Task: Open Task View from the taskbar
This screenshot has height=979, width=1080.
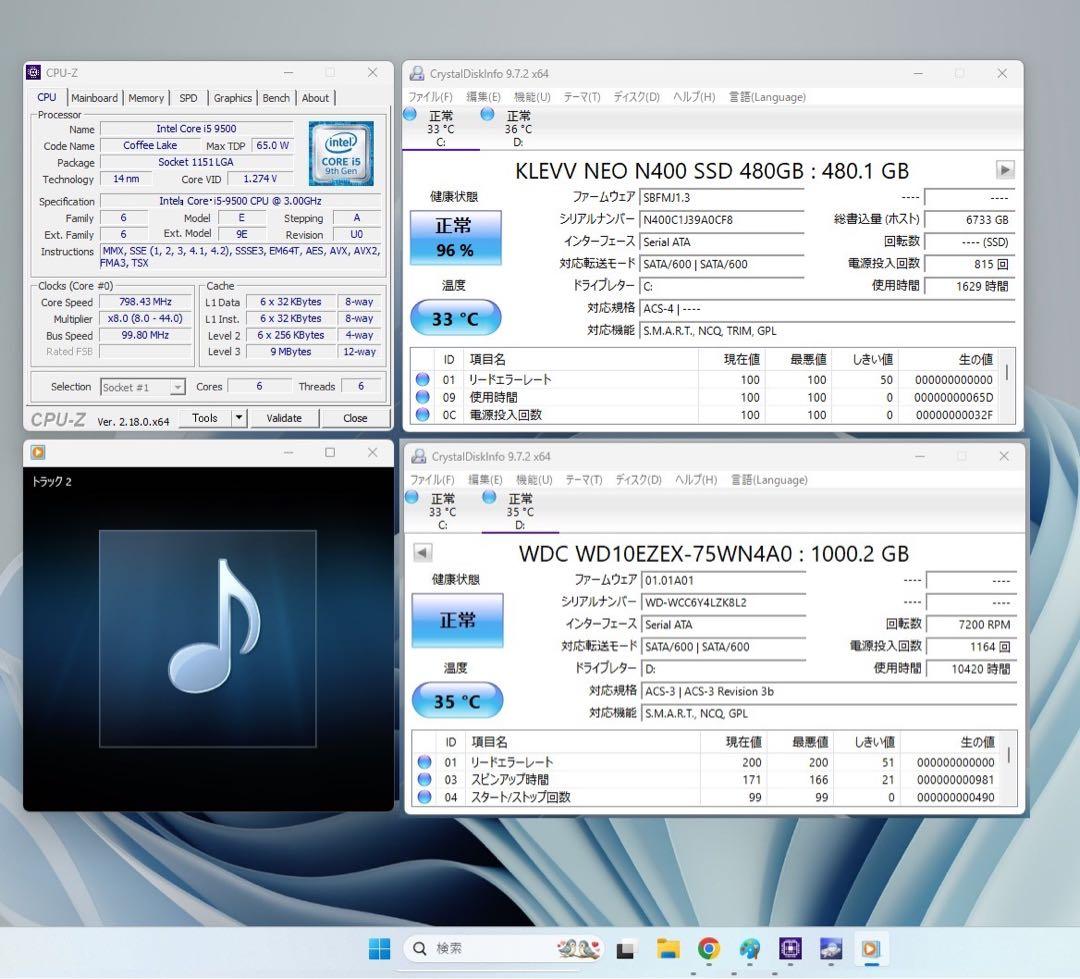Action: click(625, 949)
